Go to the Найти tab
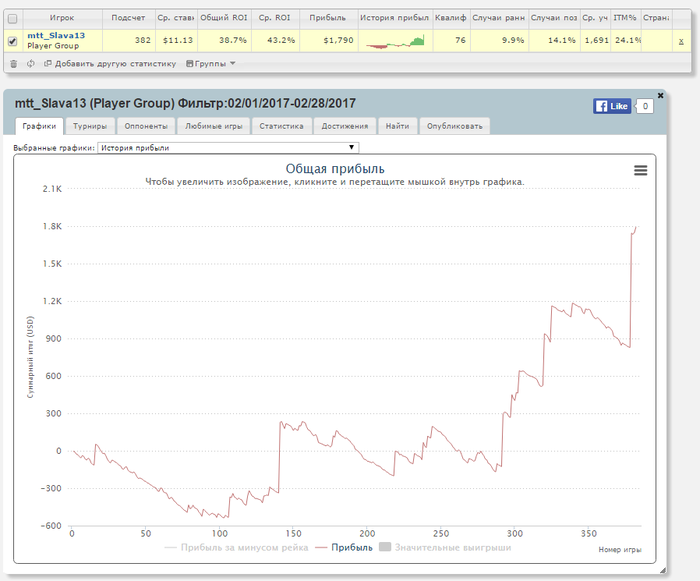This screenshot has width=700, height=581. click(x=397, y=126)
